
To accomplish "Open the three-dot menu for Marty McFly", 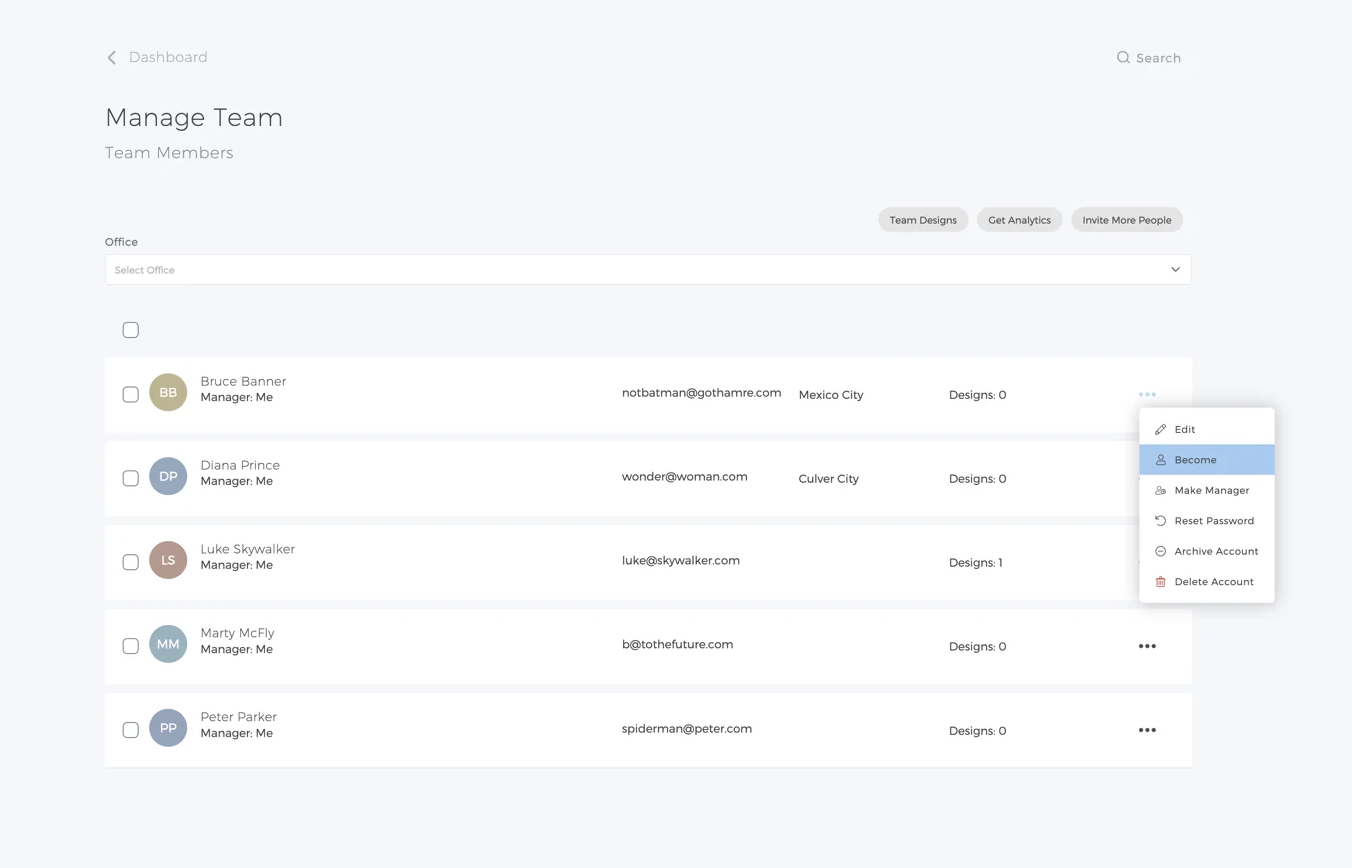I will (x=1147, y=646).
